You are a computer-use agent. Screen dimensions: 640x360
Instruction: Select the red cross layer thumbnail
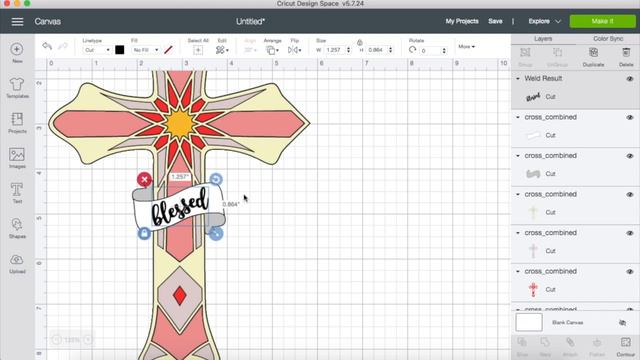[533, 289]
